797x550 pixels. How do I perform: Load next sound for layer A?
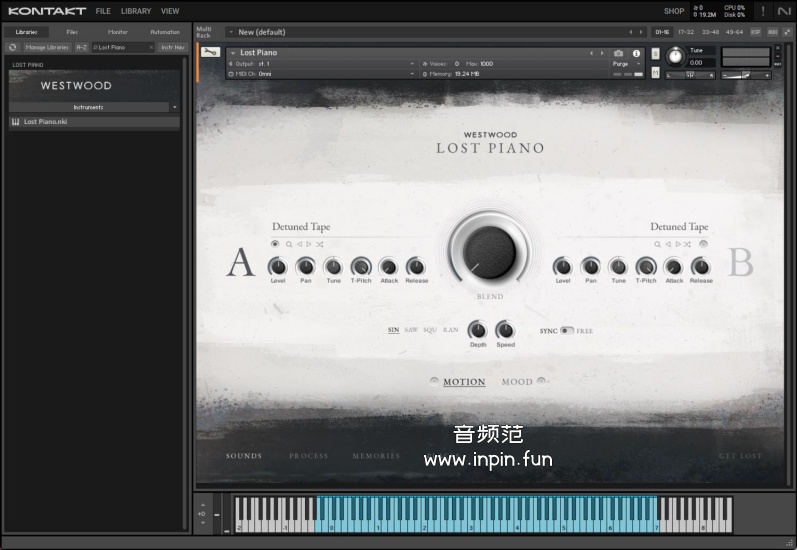tap(309, 244)
